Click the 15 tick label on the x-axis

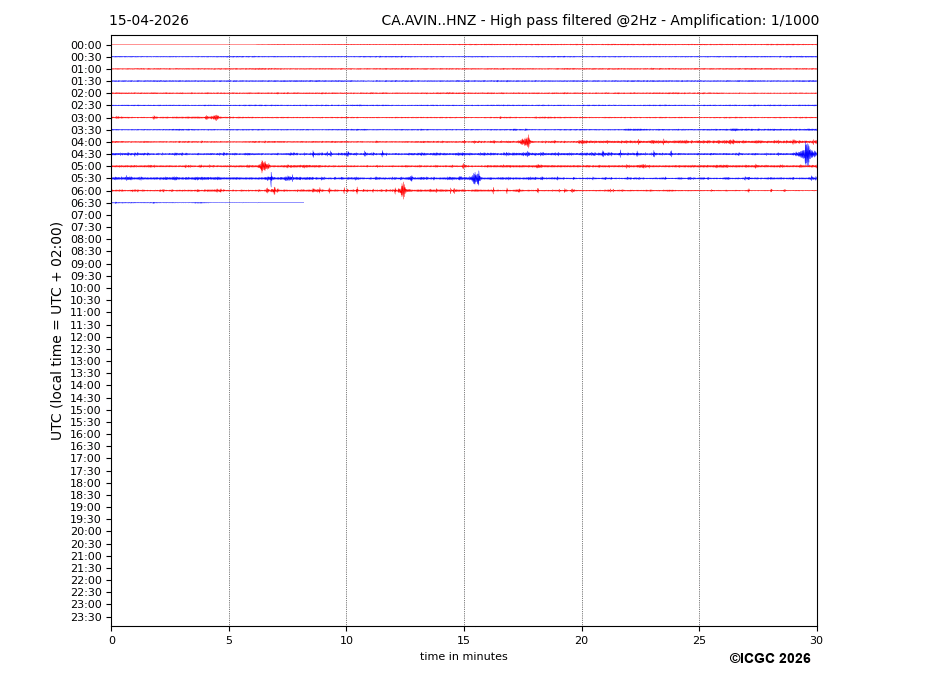(x=464, y=640)
